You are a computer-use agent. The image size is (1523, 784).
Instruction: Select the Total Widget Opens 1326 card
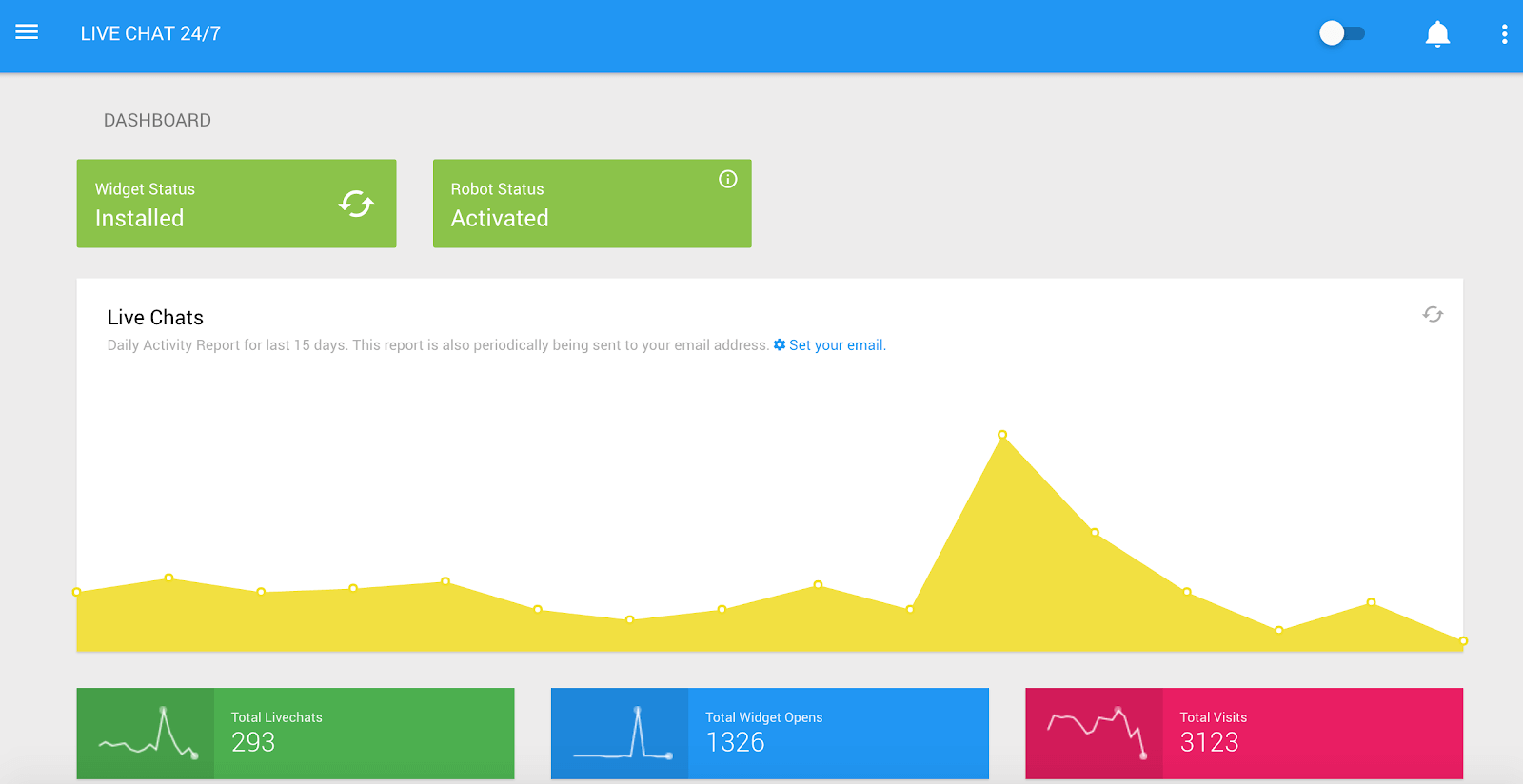(838, 734)
